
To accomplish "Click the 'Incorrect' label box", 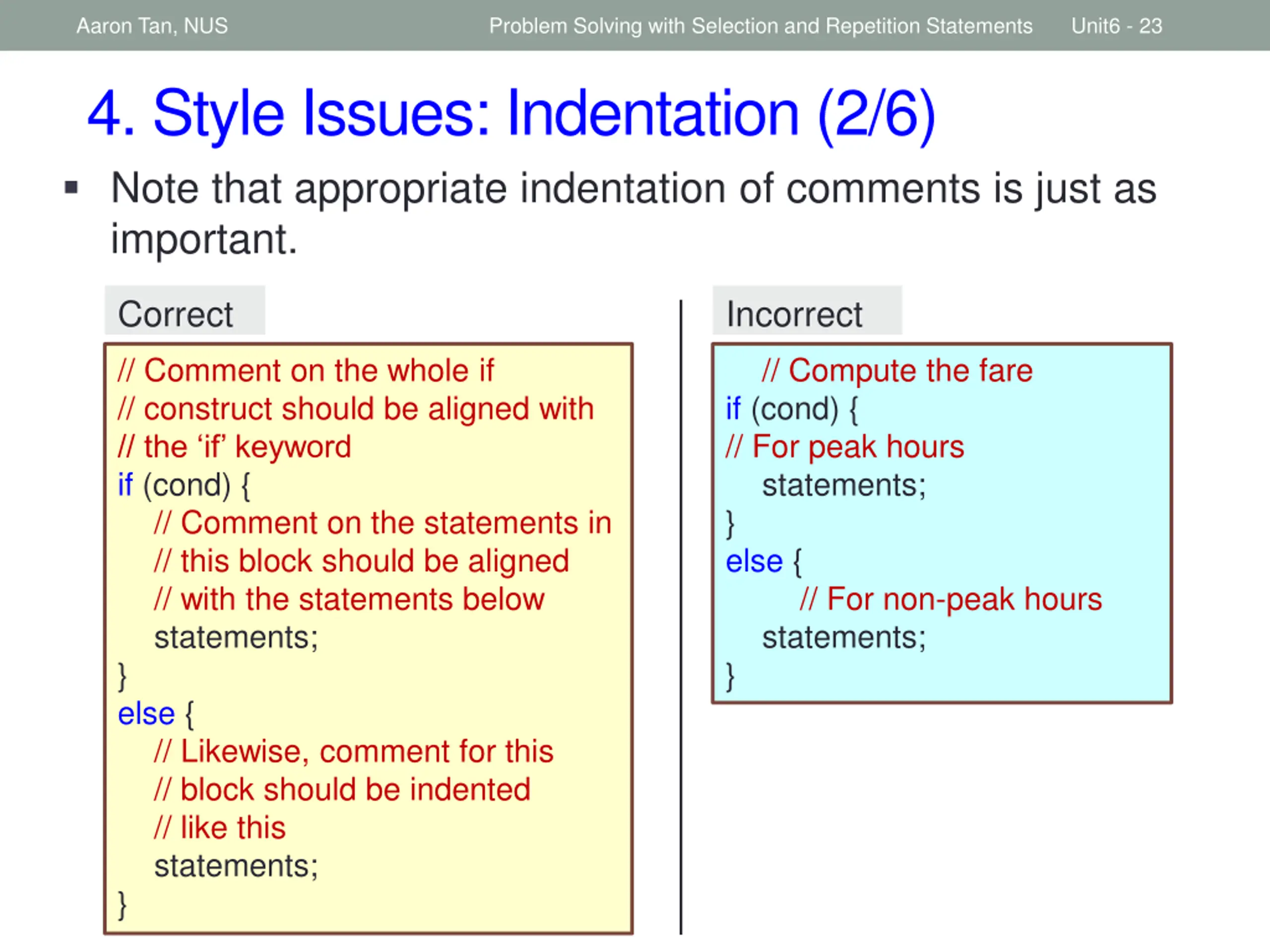I will click(x=807, y=310).
